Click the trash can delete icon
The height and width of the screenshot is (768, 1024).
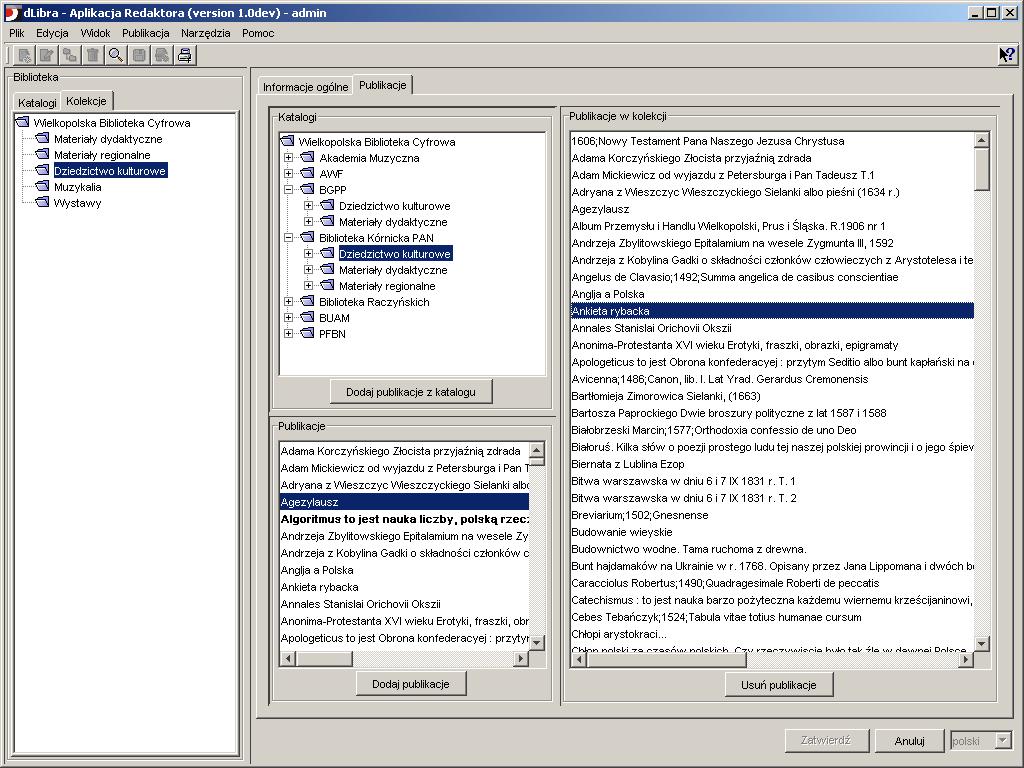pos(93,56)
